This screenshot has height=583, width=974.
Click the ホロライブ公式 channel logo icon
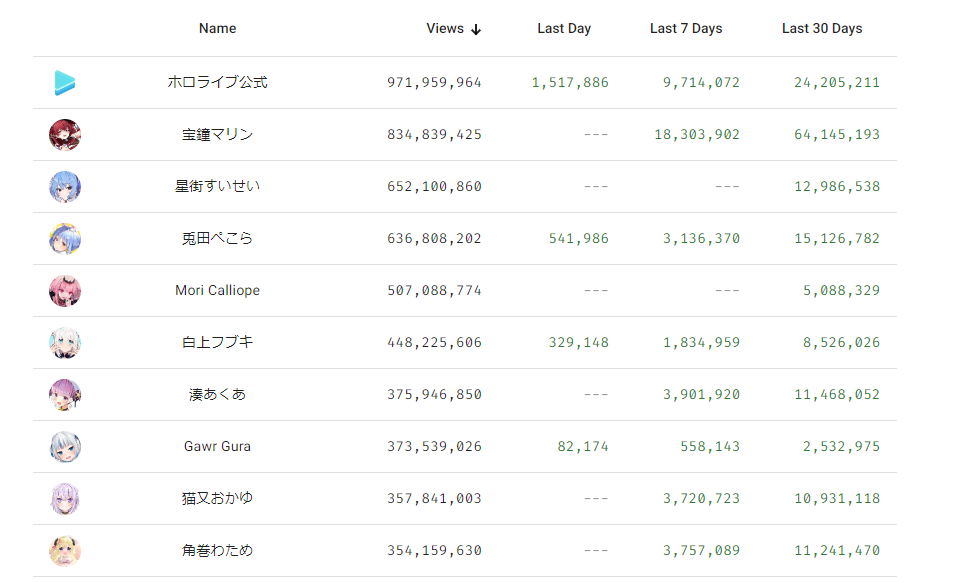[65, 83]
